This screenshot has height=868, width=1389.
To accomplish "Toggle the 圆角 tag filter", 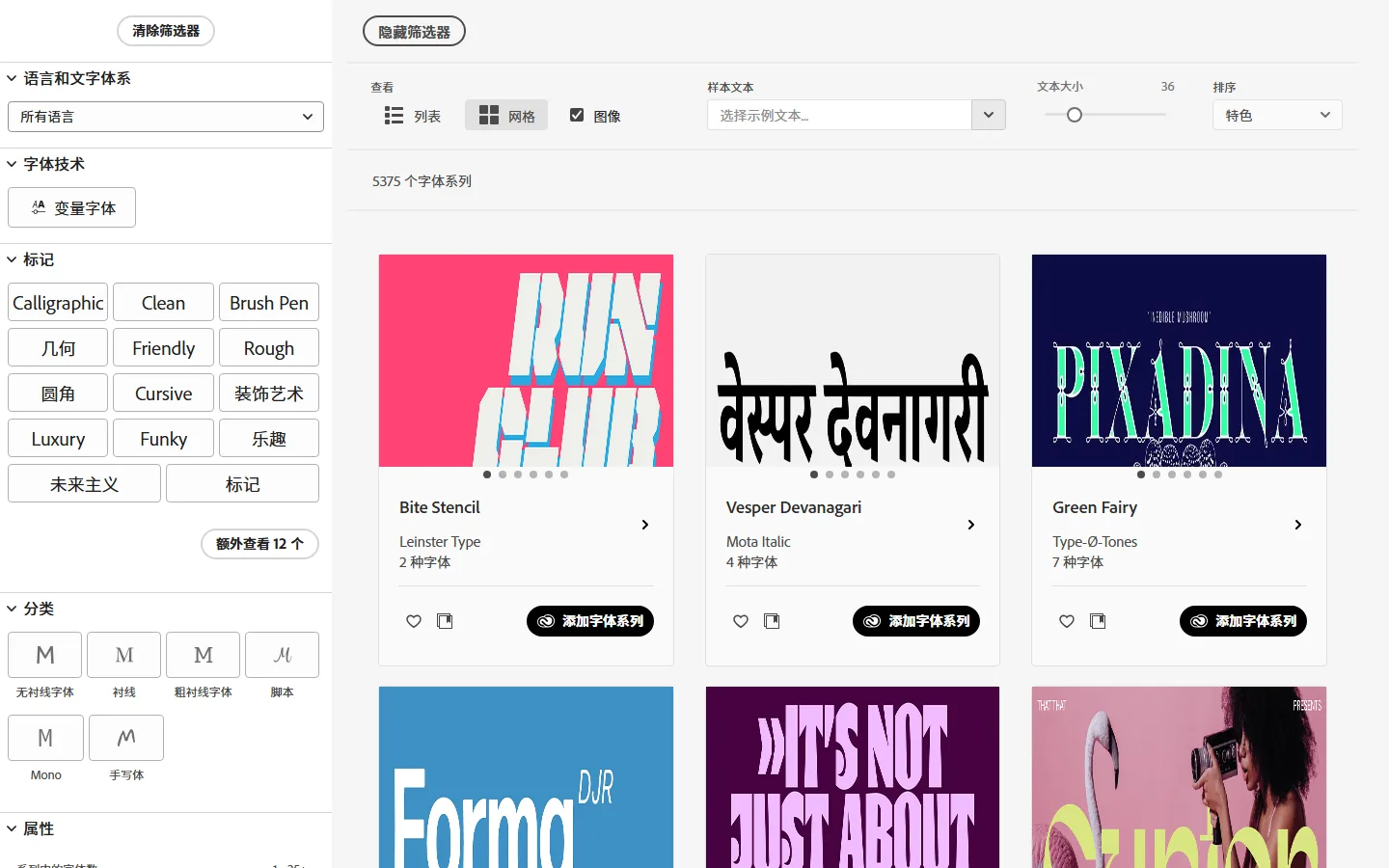I will point(58,393).
